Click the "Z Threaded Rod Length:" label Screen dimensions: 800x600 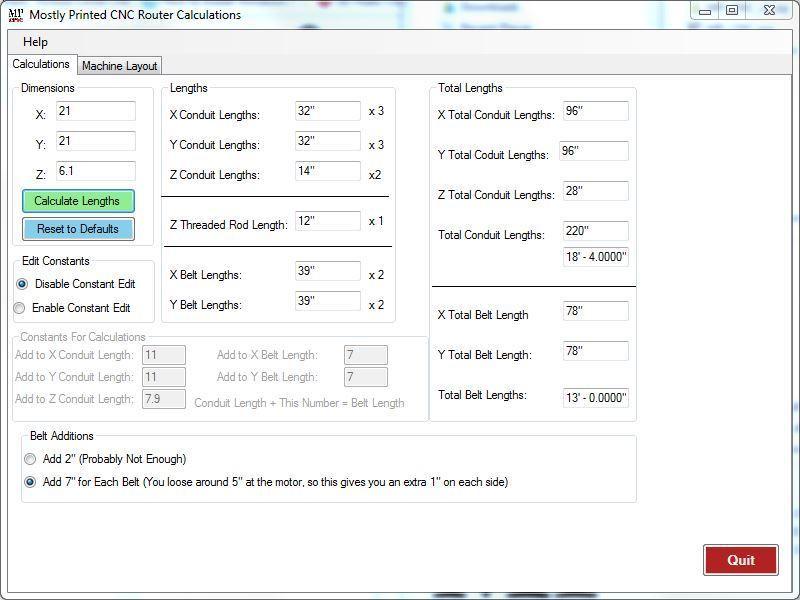229,225
